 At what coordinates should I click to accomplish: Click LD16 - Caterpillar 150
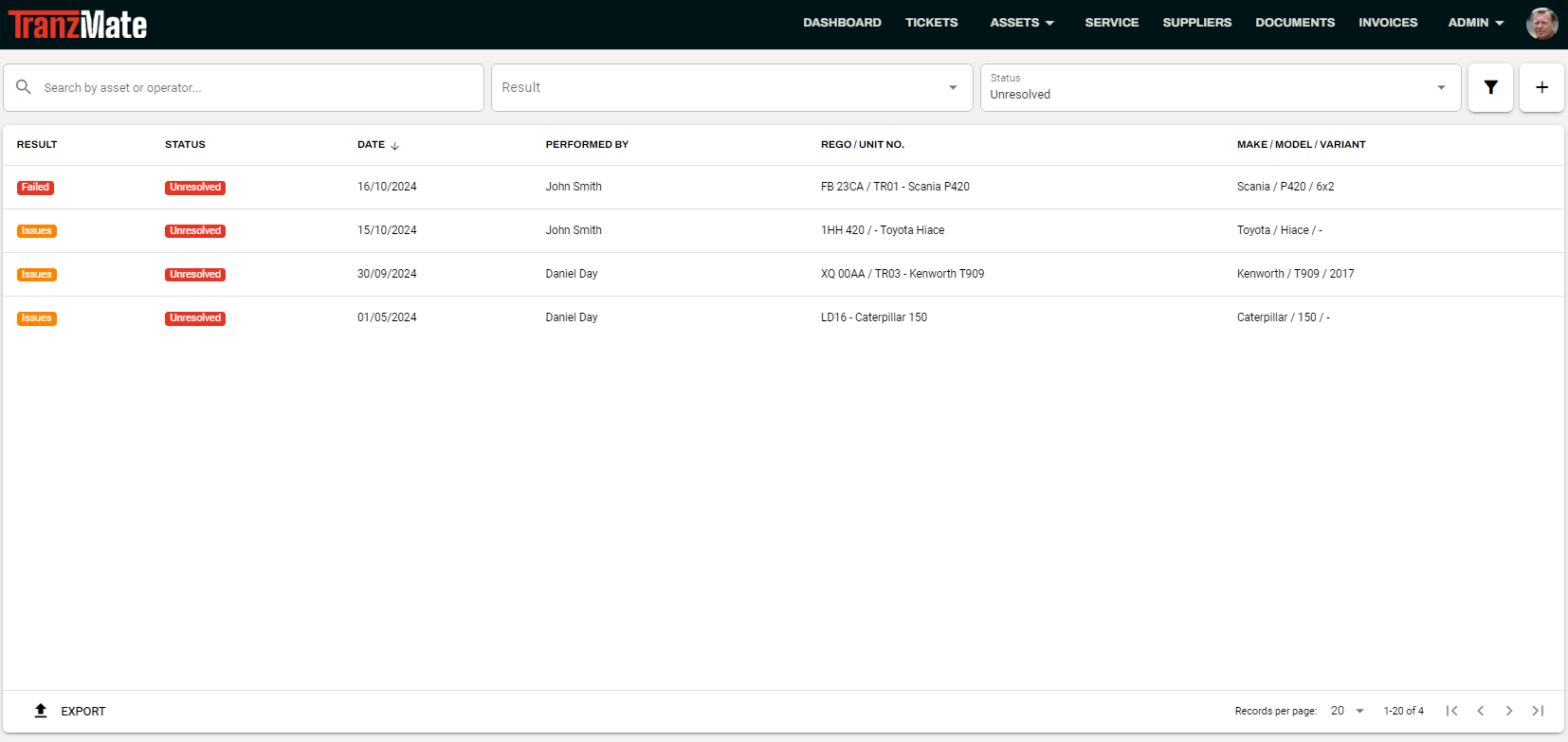(874, 317)
